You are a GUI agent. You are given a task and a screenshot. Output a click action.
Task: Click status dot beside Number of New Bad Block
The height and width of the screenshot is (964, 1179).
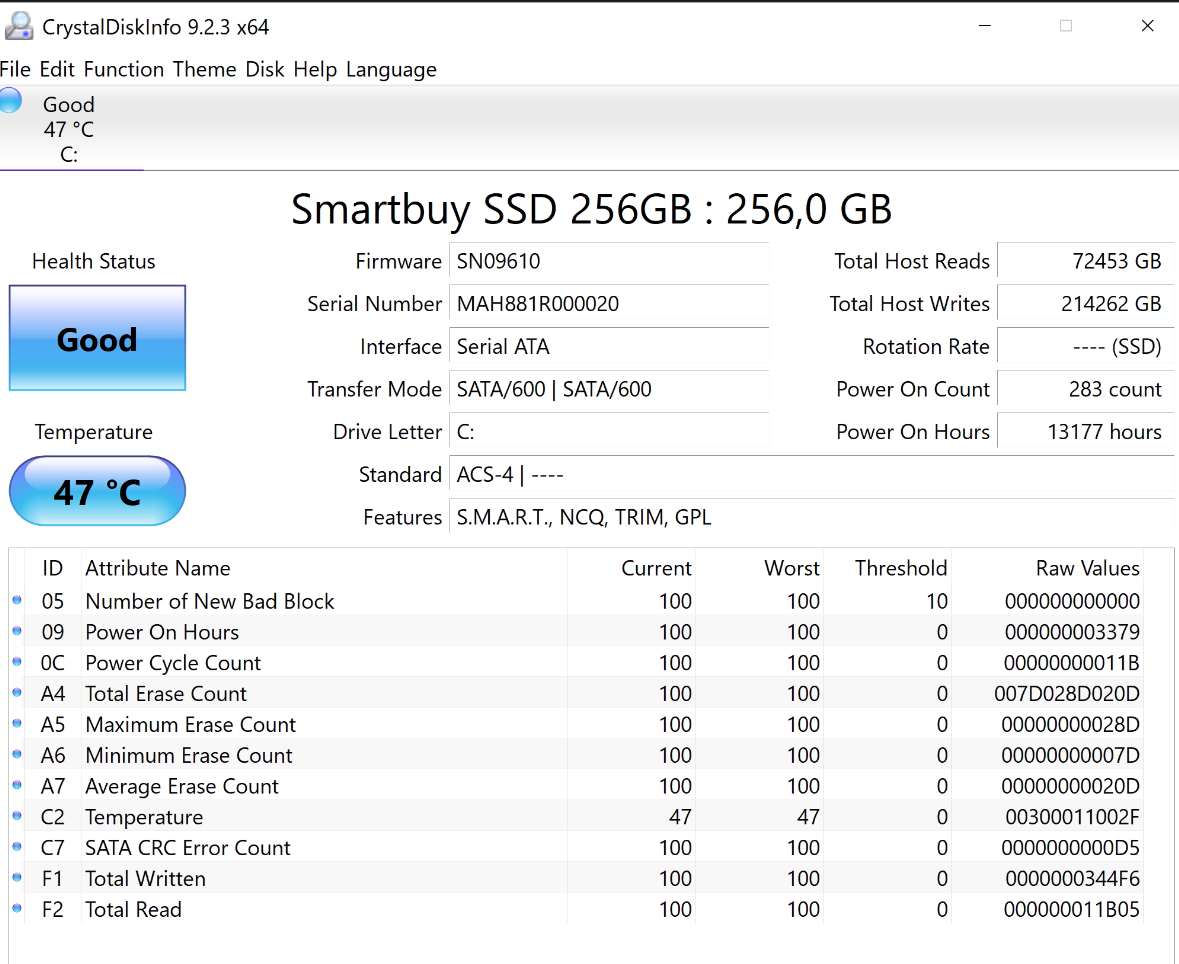tap(17, 601)
